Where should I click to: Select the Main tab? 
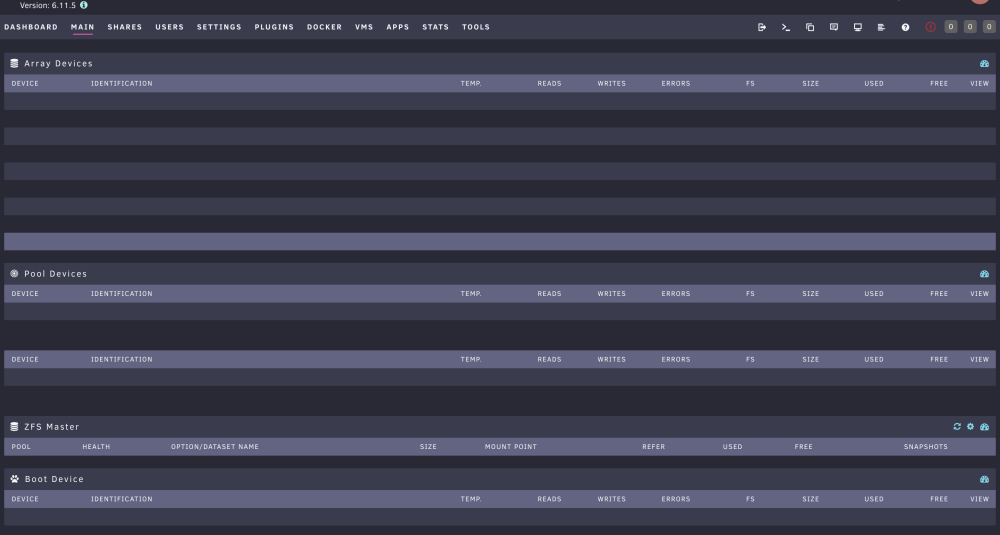click(82, 27)
